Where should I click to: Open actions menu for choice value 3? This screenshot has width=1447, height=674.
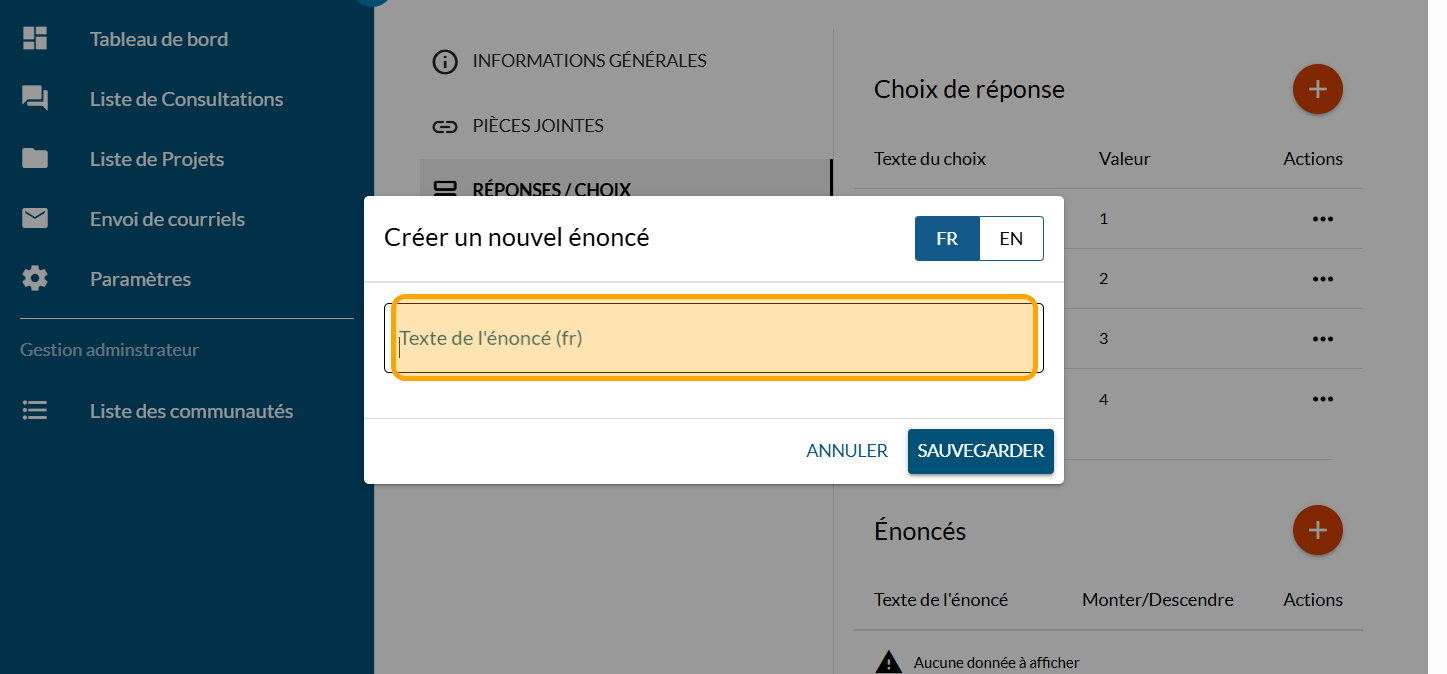tap(1322, 339)
